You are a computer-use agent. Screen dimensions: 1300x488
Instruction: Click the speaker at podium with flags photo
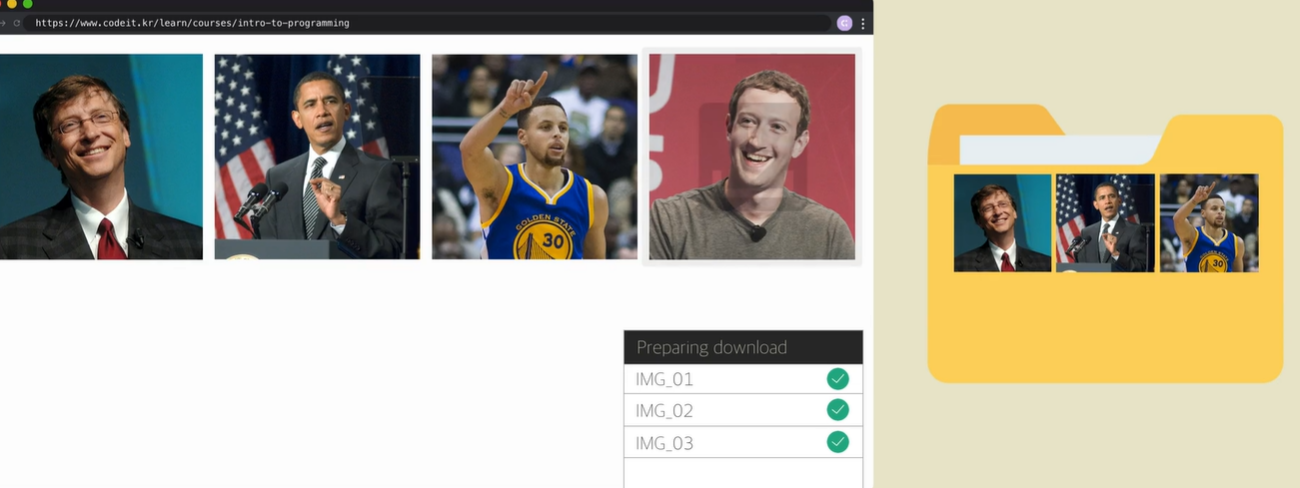click(317, 157)
